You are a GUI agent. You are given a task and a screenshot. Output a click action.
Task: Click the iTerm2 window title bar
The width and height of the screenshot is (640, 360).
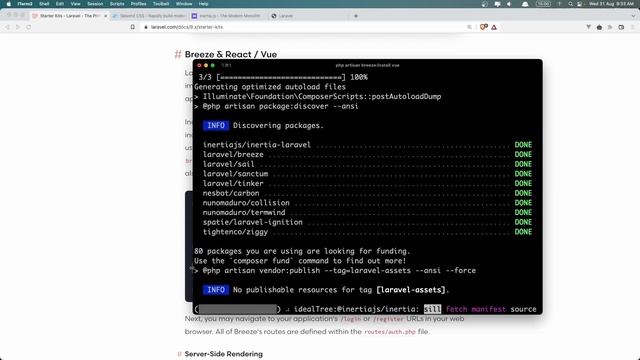click(x=367, y=65)
